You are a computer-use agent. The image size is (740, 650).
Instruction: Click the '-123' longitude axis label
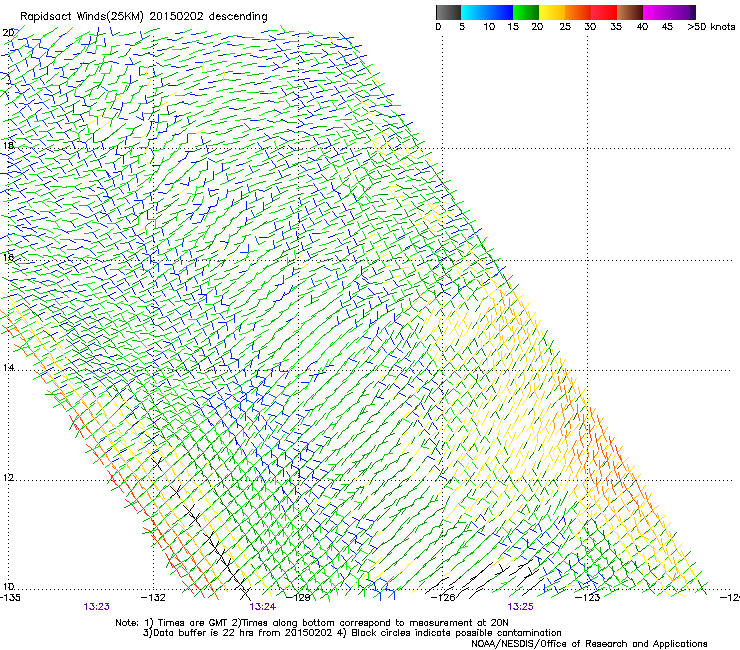(x=588, y=598)
